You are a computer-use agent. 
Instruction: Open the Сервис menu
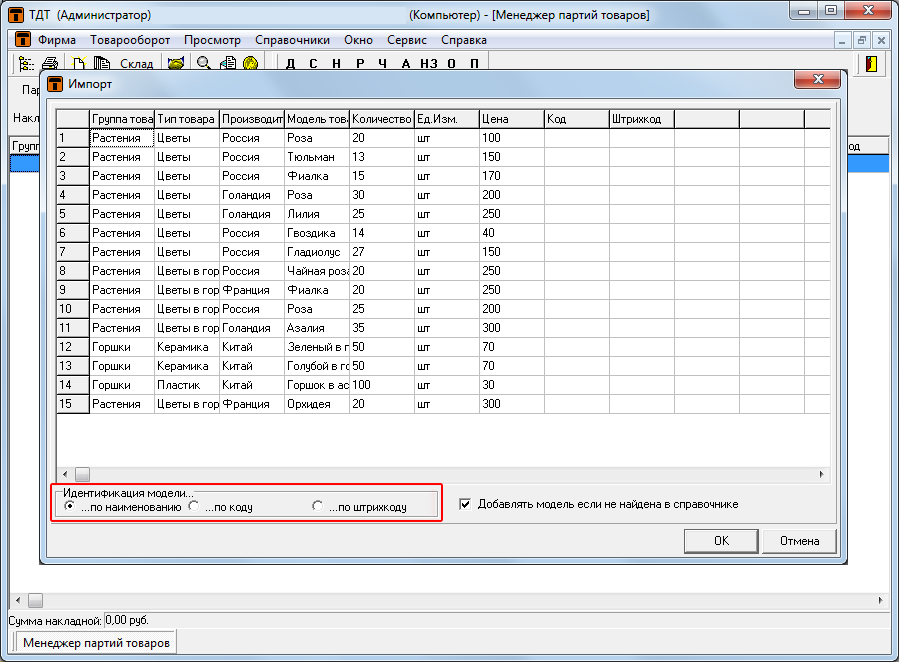point(406,40)
